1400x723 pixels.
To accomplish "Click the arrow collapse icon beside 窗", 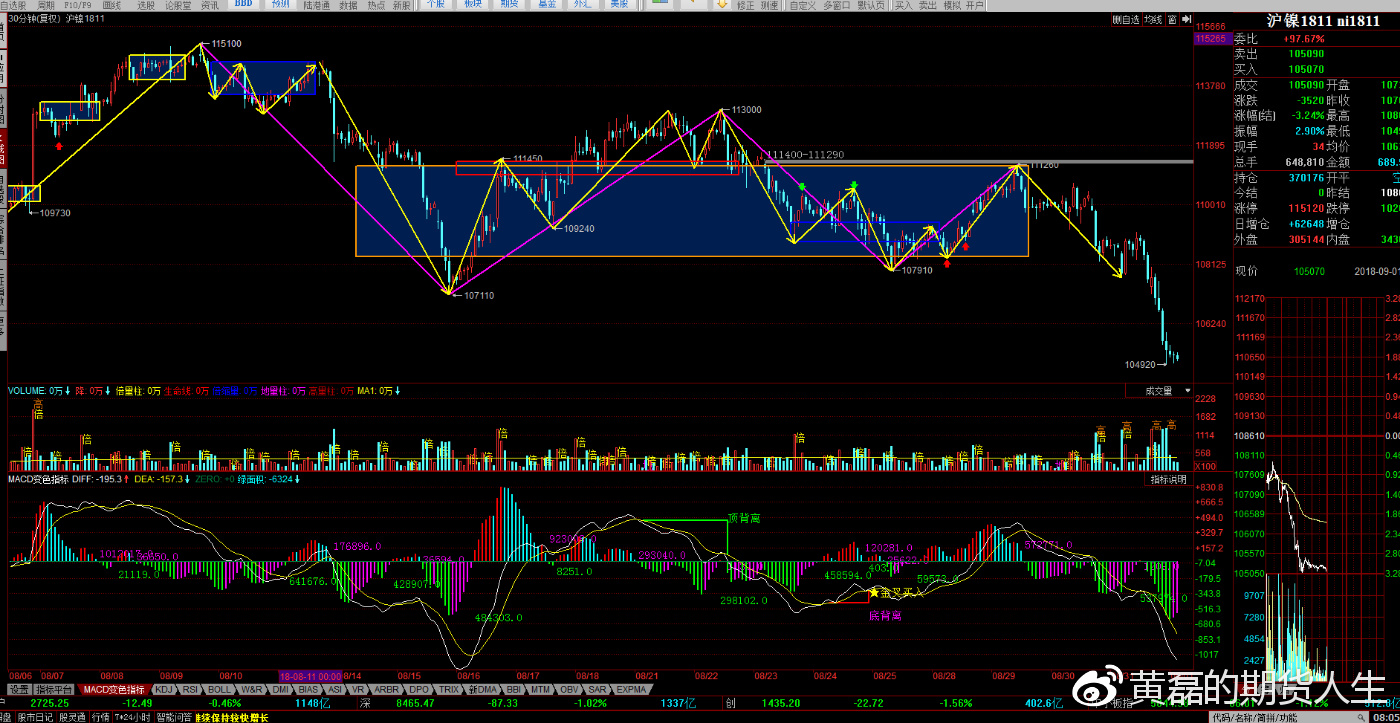I will [1186, 19].
